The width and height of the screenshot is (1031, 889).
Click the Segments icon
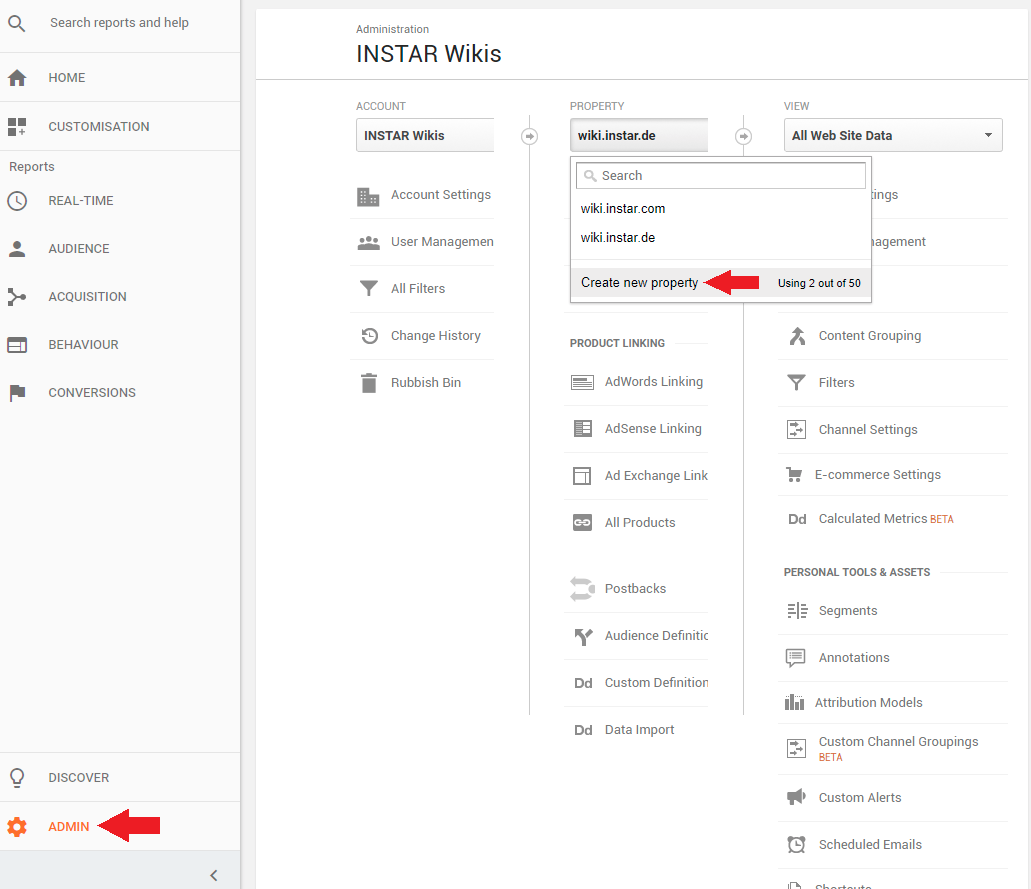pos(797,611)
